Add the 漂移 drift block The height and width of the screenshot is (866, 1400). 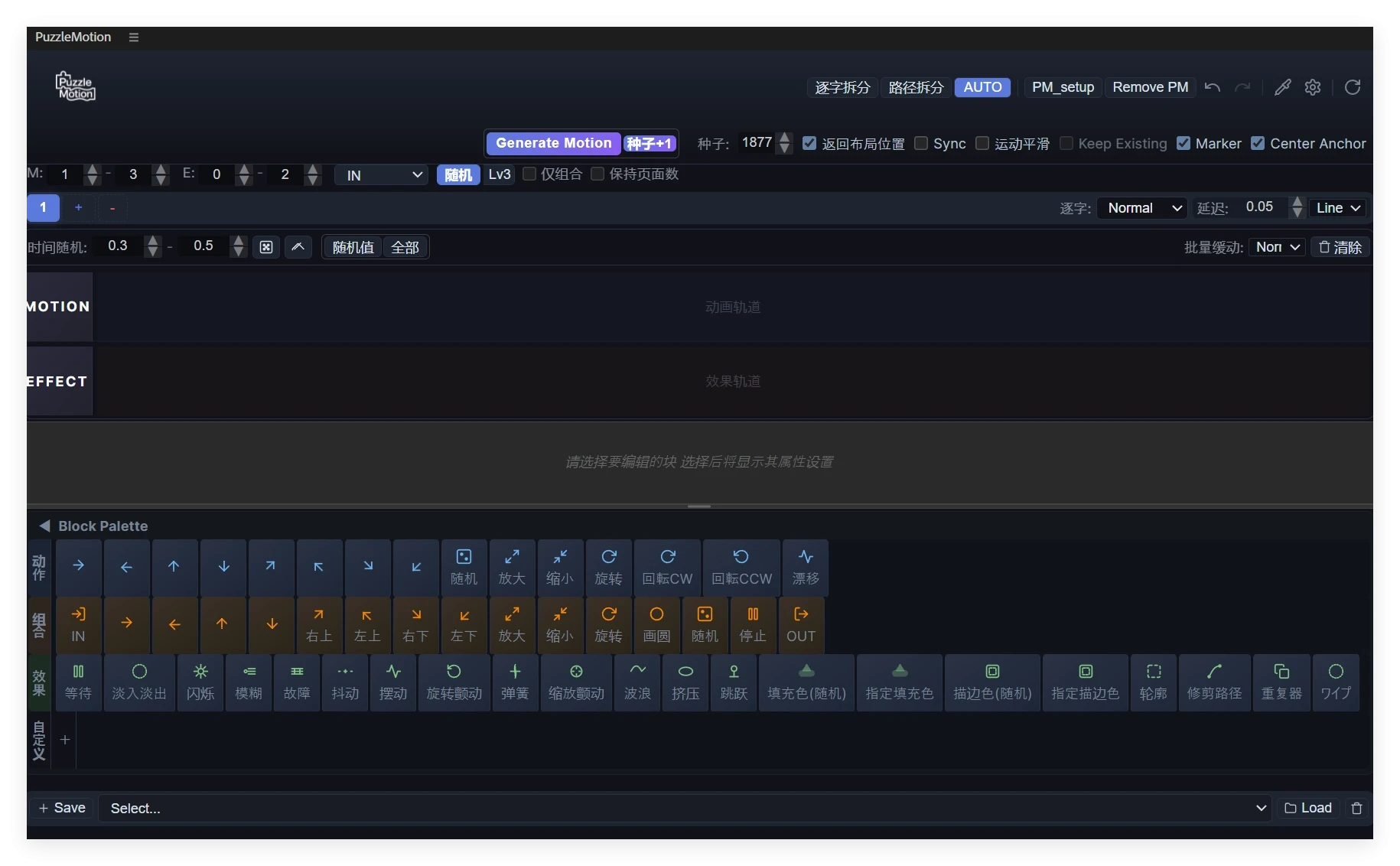[806, 568]
